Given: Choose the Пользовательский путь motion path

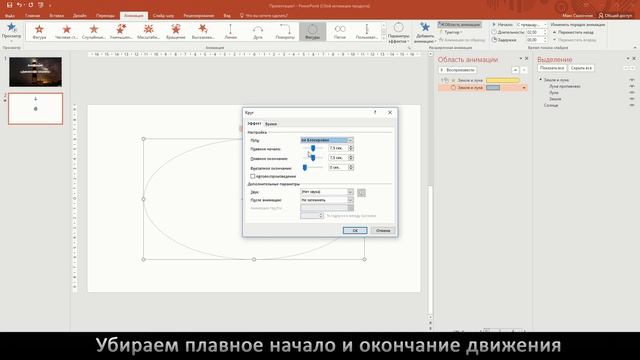Looking at the screenshot, I should (367, 32).
